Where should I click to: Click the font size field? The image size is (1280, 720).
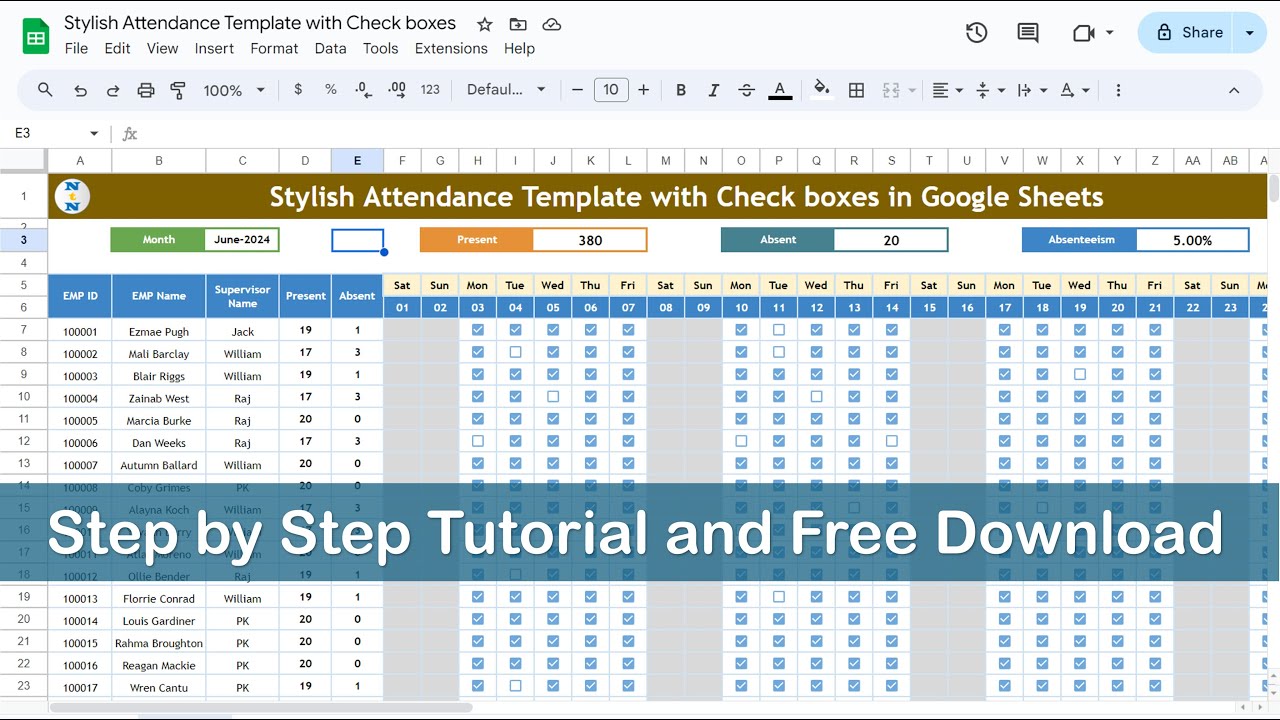611,90
